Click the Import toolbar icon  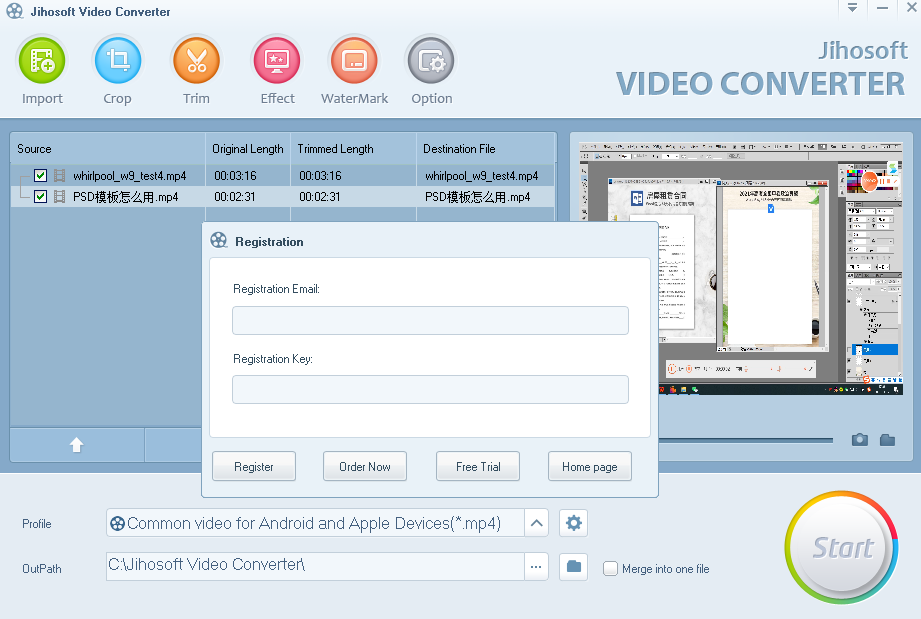pos(42,60)
